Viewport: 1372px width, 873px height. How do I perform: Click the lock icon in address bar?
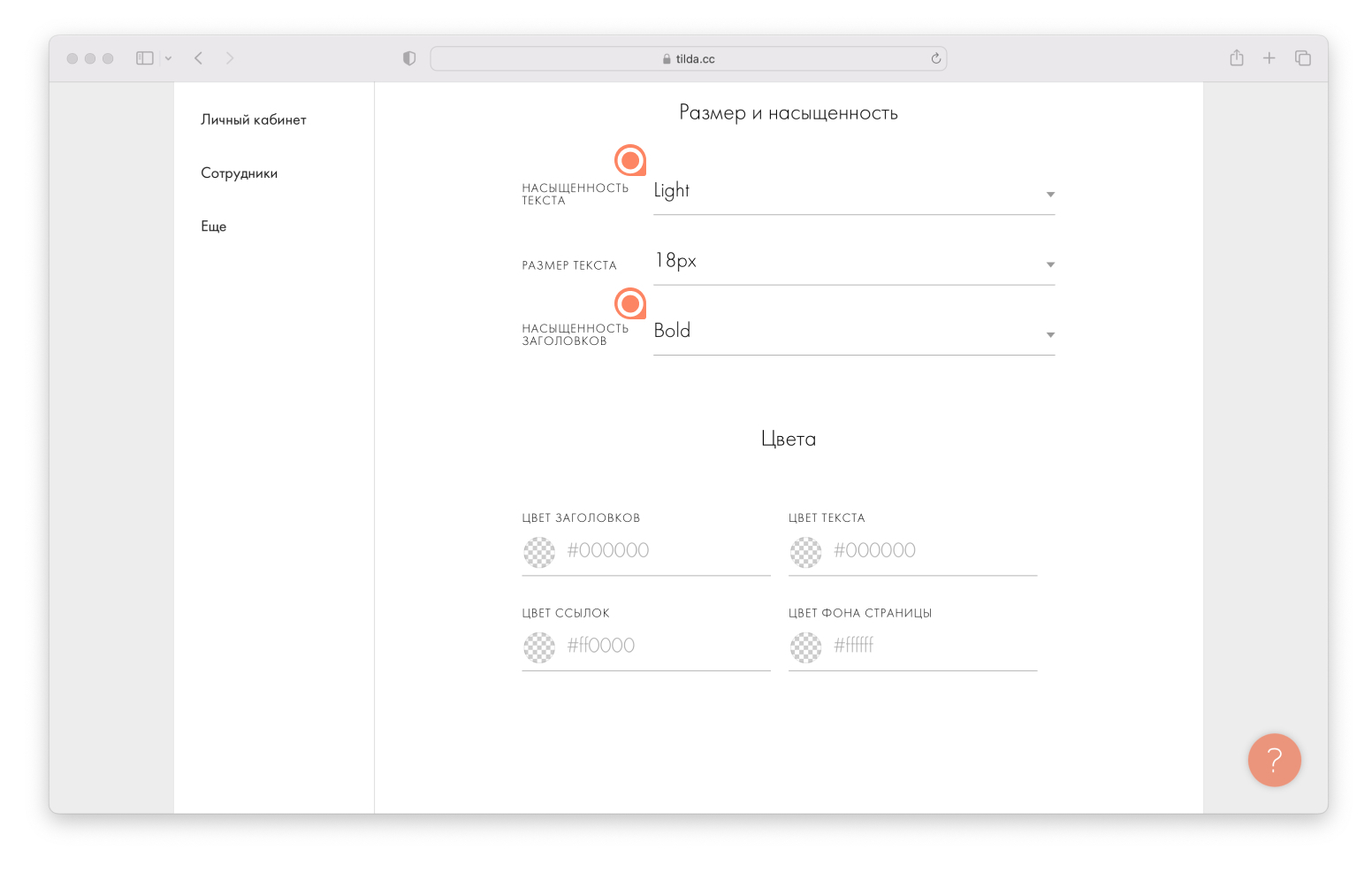(667, 59)
